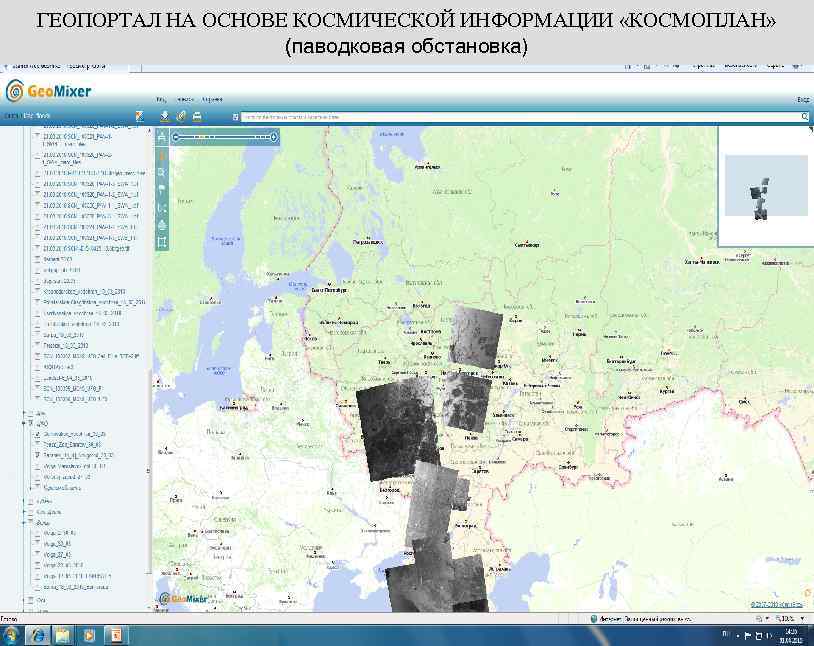Click the download icon in the blue toolbar

(x=165, y=116)
